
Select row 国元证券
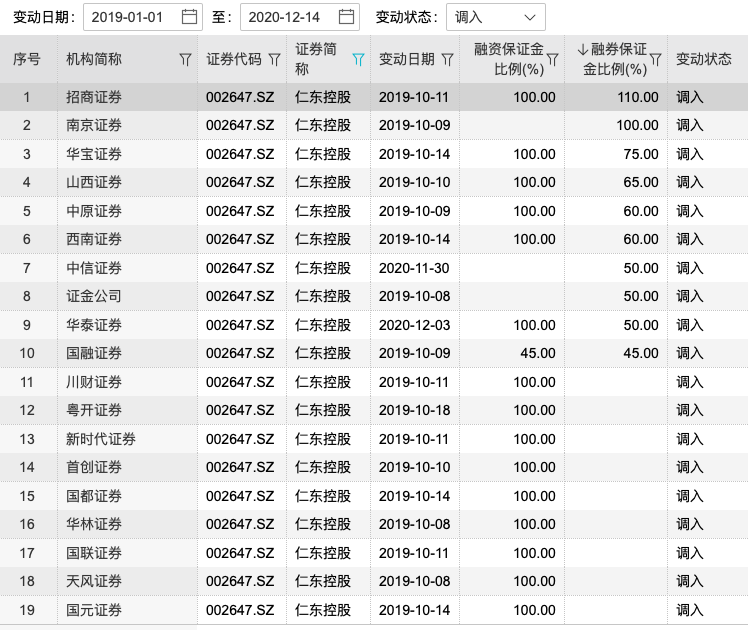pos(374,610)
